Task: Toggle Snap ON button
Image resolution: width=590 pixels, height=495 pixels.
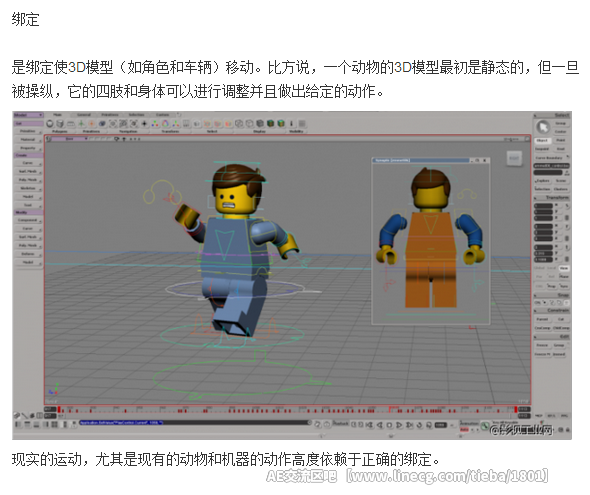Action: [x=538, y=302]
